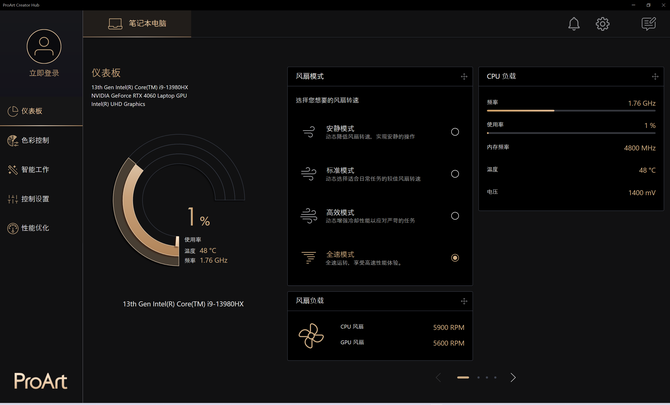Click the 立即登录 login link
The height and width of the screenshot is (405, 670).
point(44,73)
